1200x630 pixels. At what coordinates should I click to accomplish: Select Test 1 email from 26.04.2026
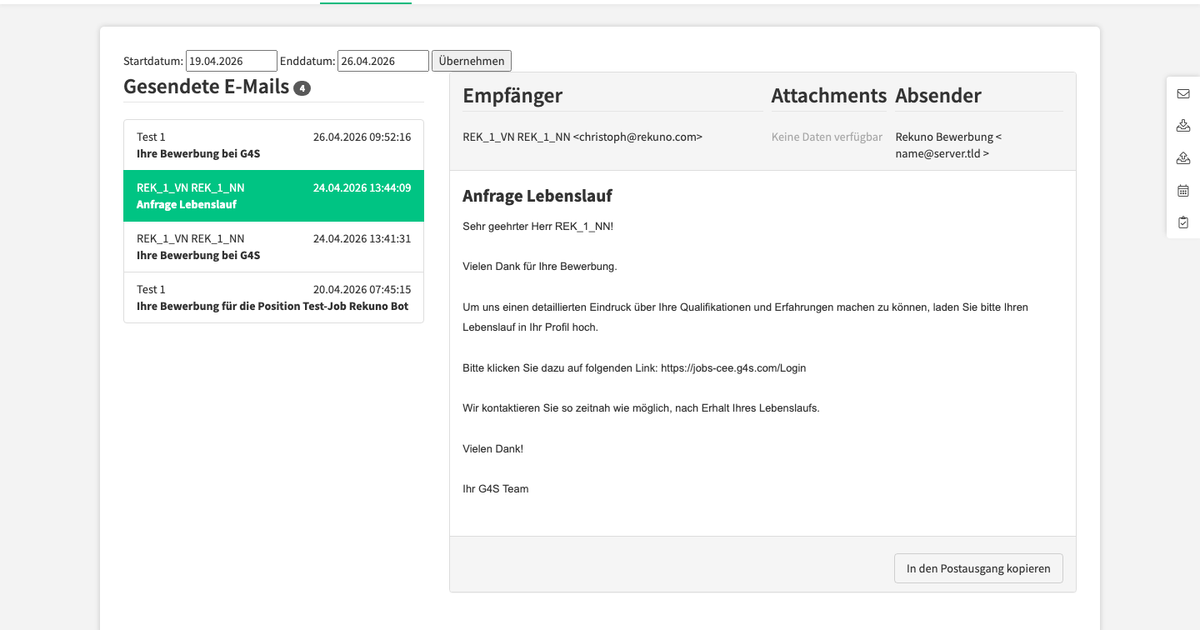(x=273, y=145)
